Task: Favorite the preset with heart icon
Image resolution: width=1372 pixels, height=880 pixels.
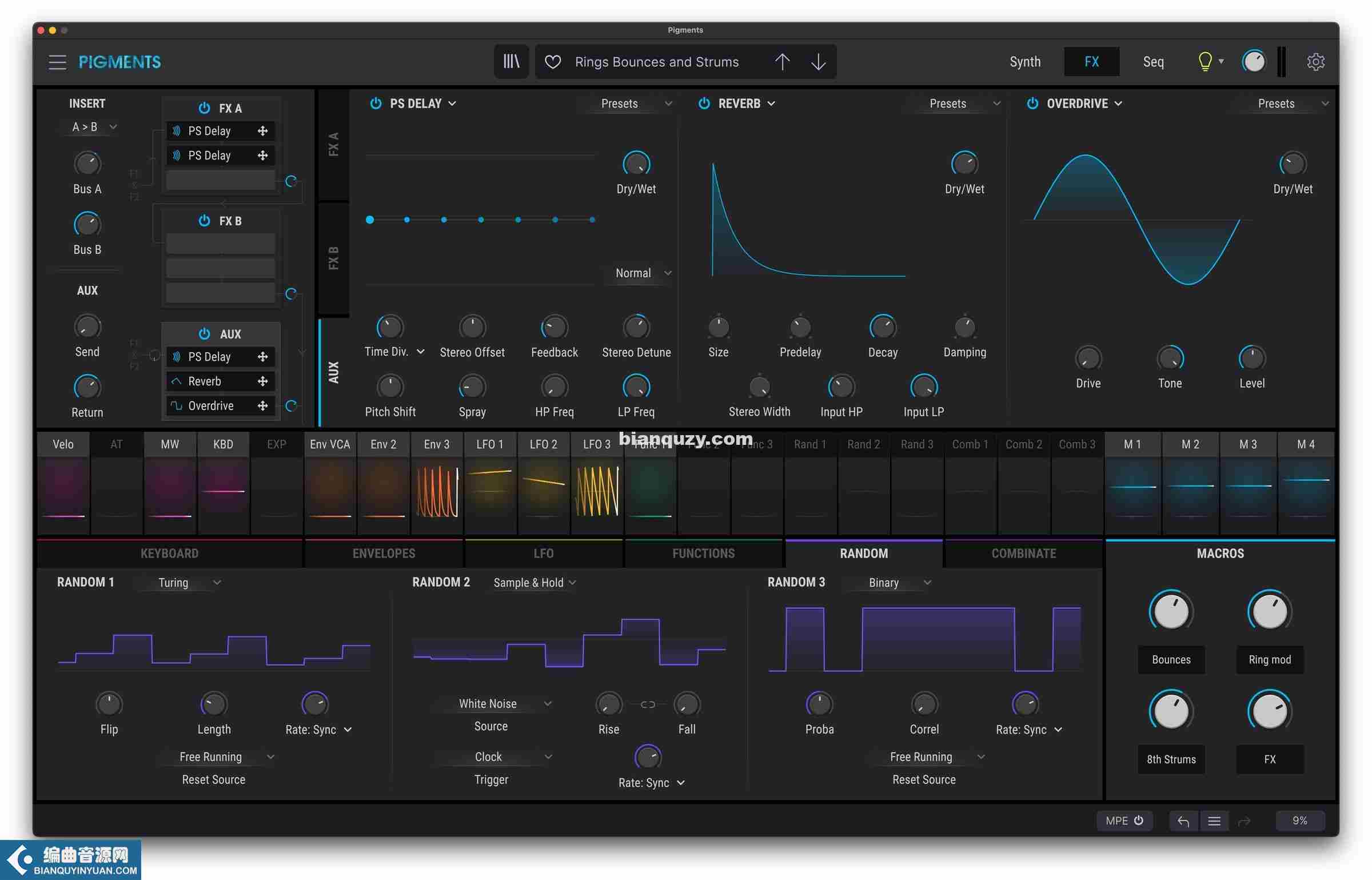Action: (552, 62)
